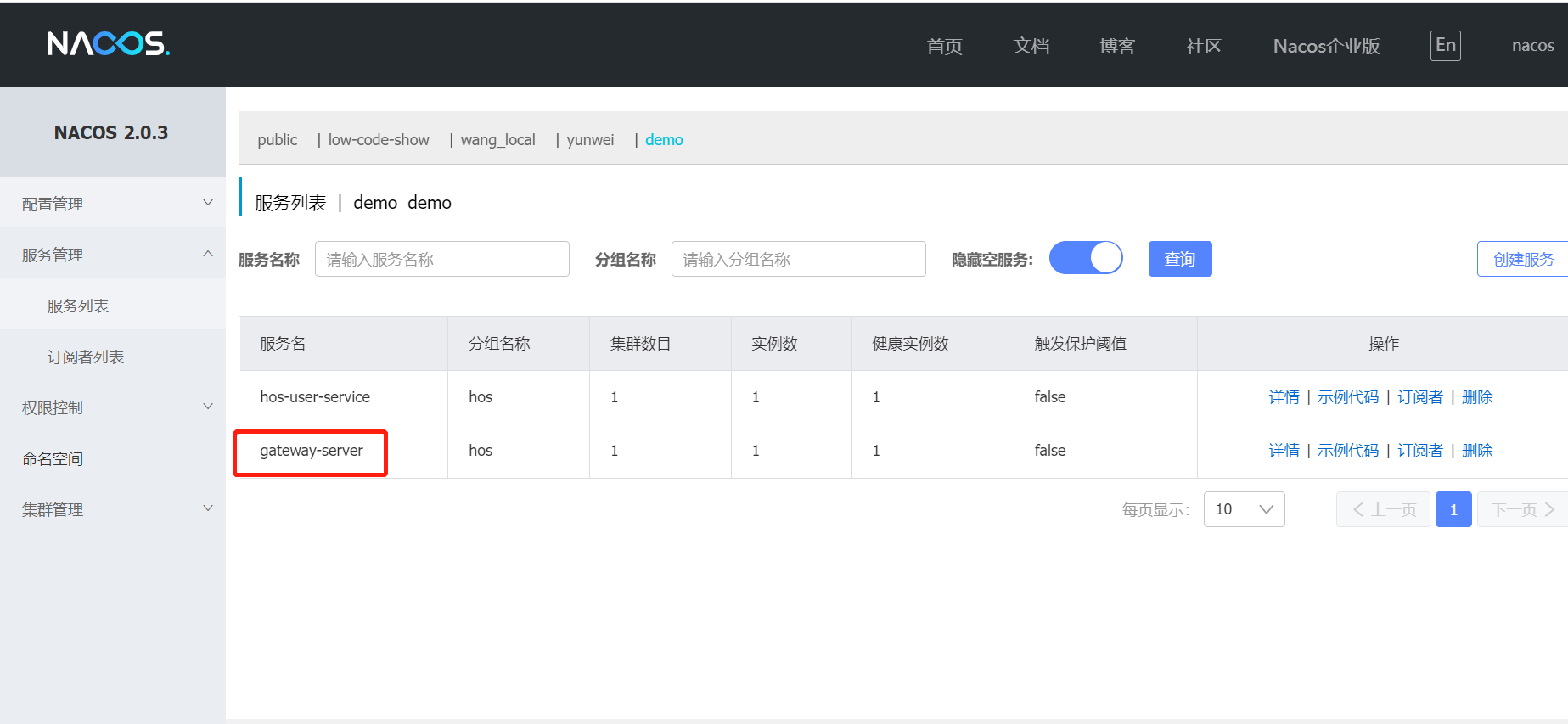Collapse the 服务管理 menu chevron

point(208,254)
